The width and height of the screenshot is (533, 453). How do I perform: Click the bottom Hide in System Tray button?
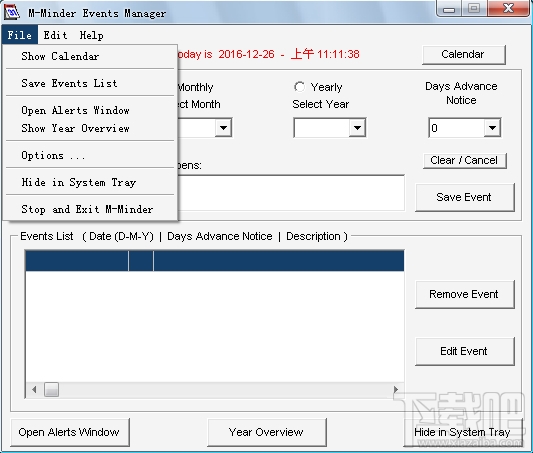click(463, 432)
